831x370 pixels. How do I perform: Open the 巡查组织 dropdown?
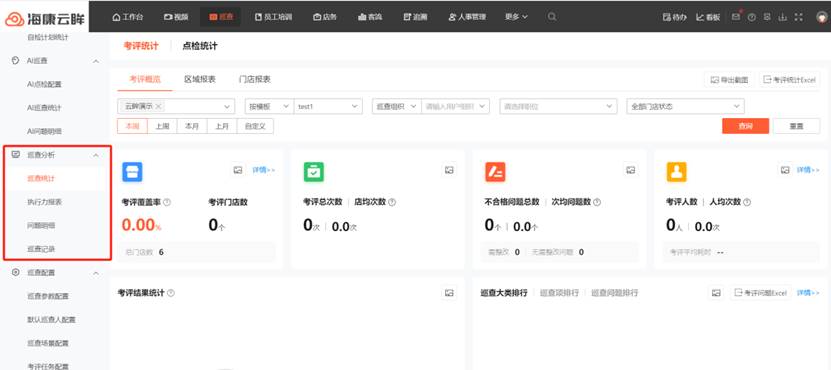point(397,106)
